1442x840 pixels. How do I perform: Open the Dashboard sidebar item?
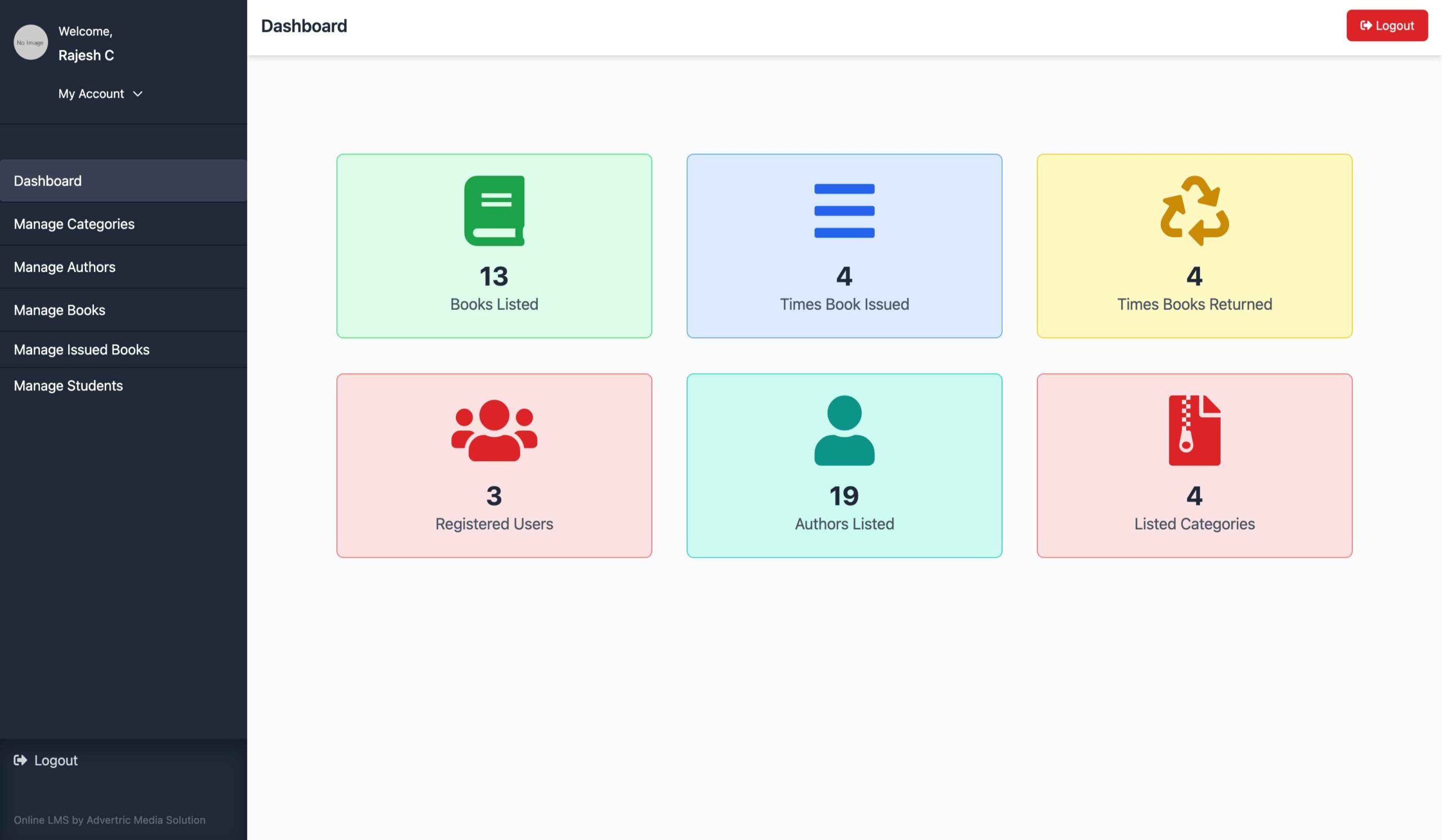tap(47, 181)
